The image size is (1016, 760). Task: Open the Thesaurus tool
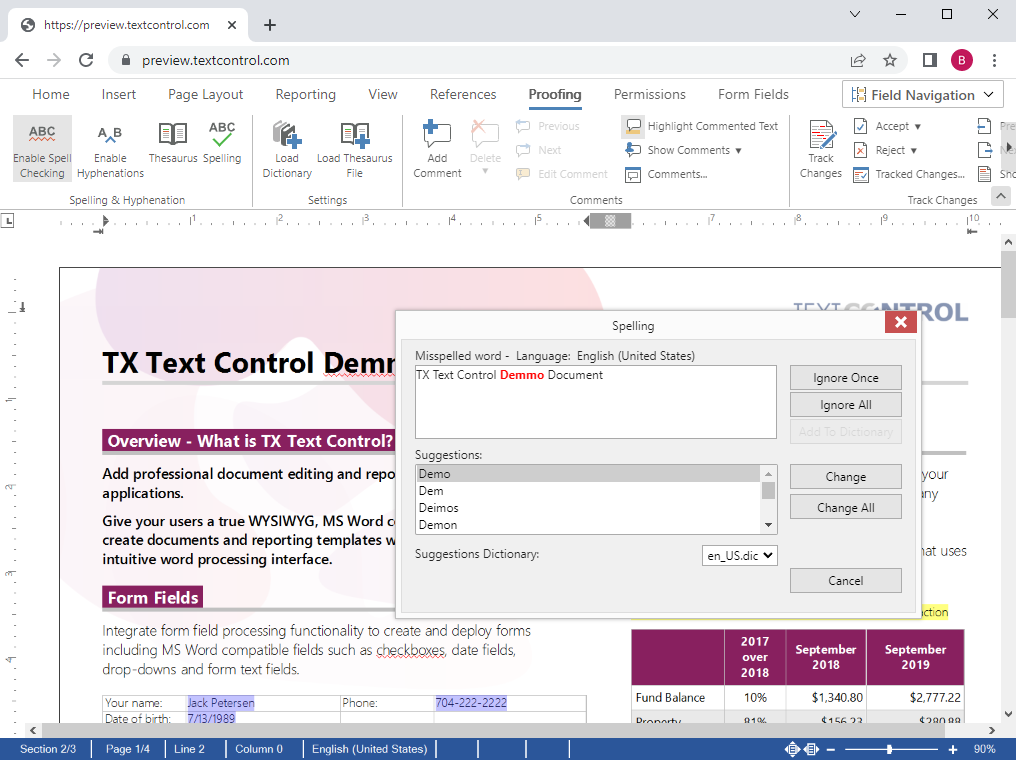pos(173,144)
